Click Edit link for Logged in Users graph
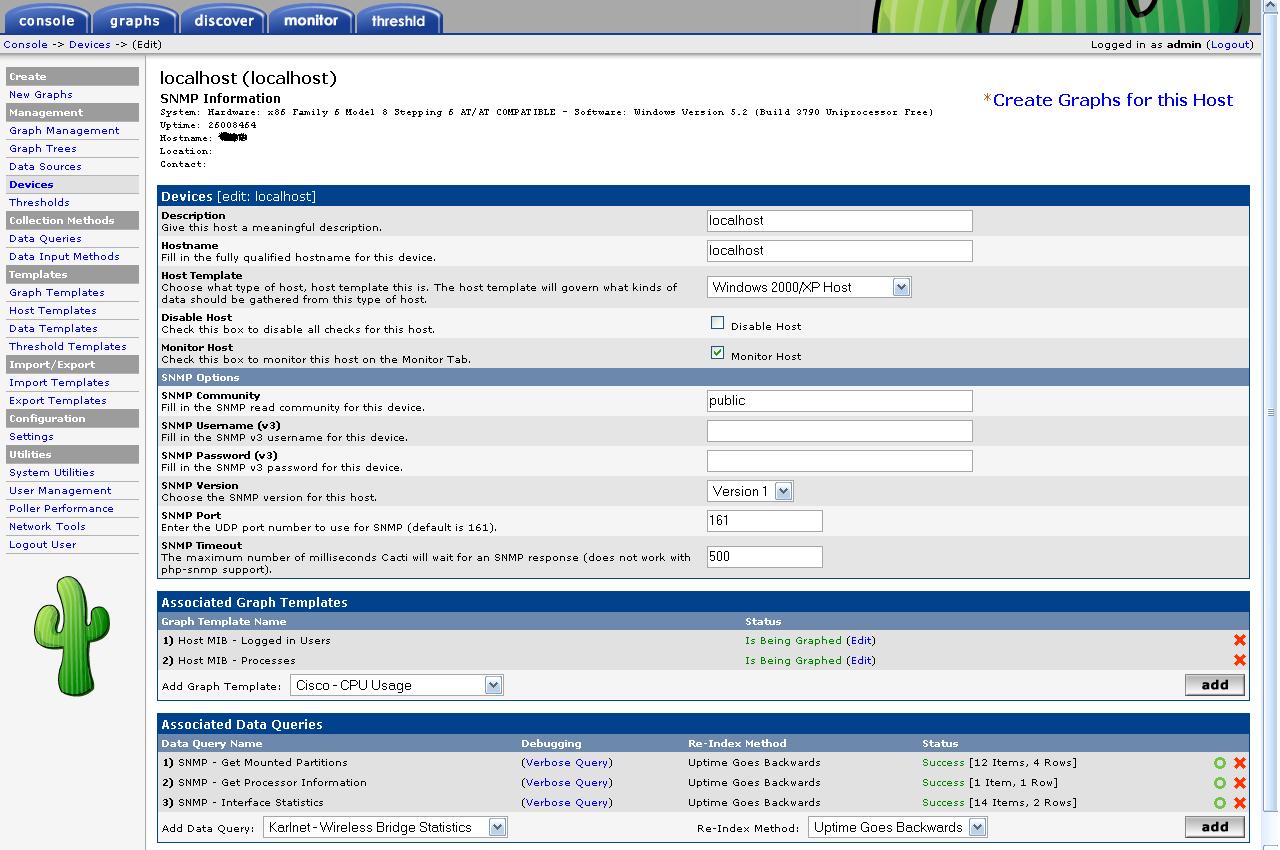 tap(861, 641)
